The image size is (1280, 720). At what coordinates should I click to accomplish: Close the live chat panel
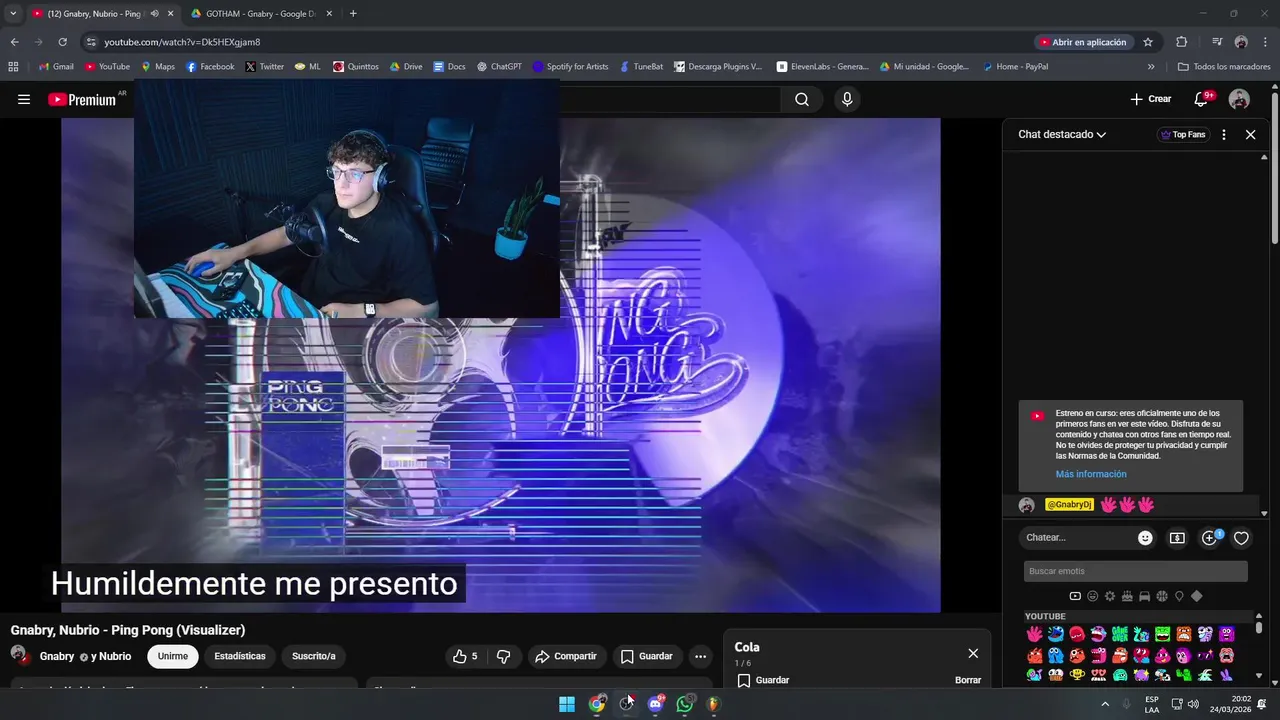click(1250, 134)
